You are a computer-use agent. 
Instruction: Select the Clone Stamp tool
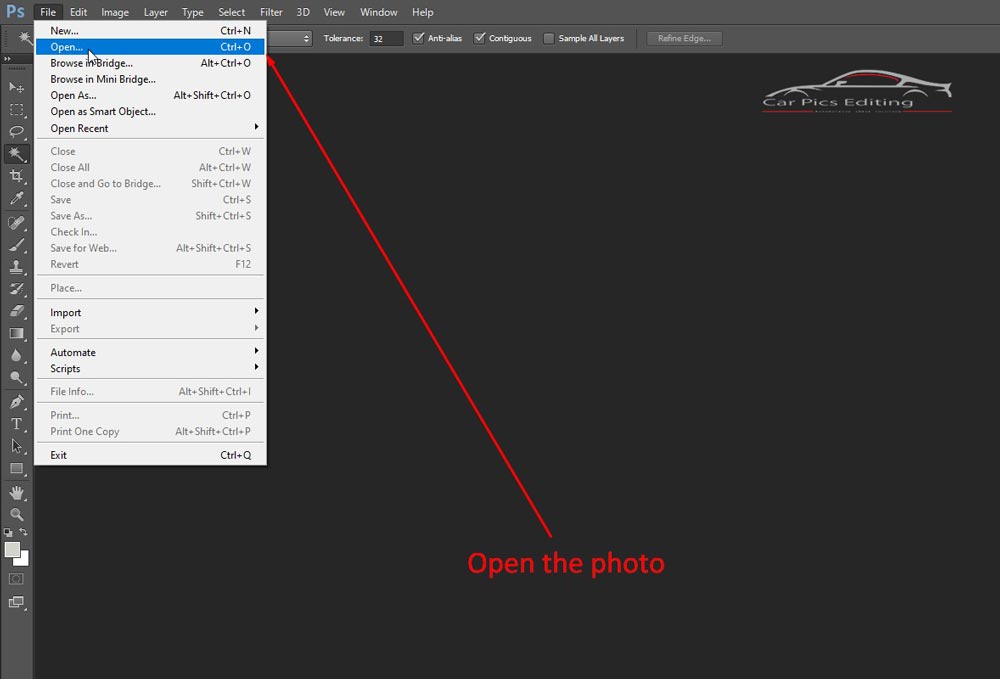(16, 267)
